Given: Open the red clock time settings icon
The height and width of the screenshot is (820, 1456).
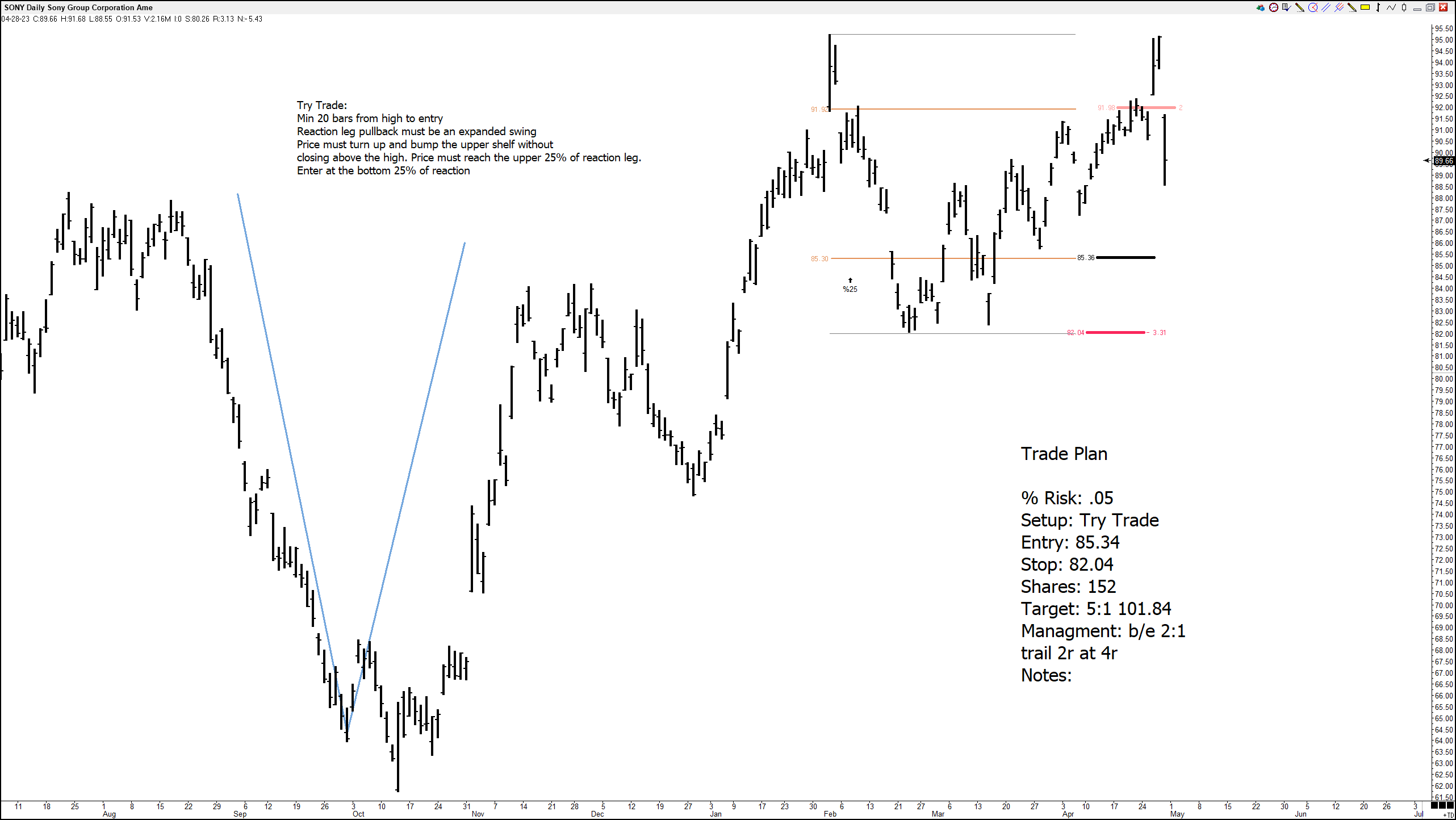Looking at the screenshot, I should pyautogui.click(x=1273, y=7).
